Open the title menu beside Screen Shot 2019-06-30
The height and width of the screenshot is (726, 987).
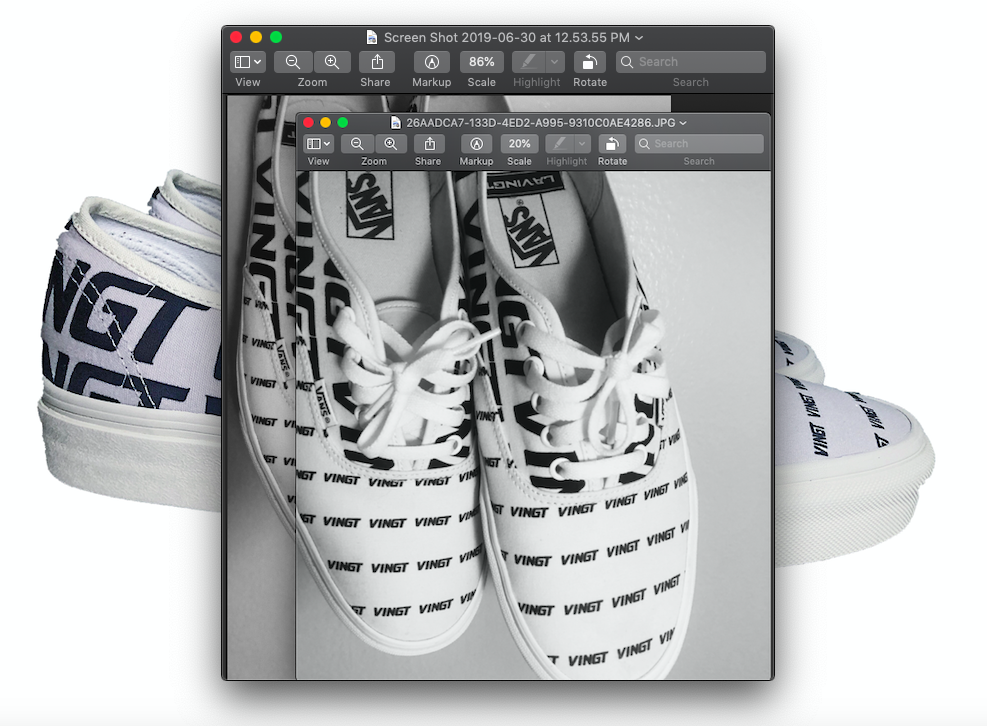click(x=637, y=36)
